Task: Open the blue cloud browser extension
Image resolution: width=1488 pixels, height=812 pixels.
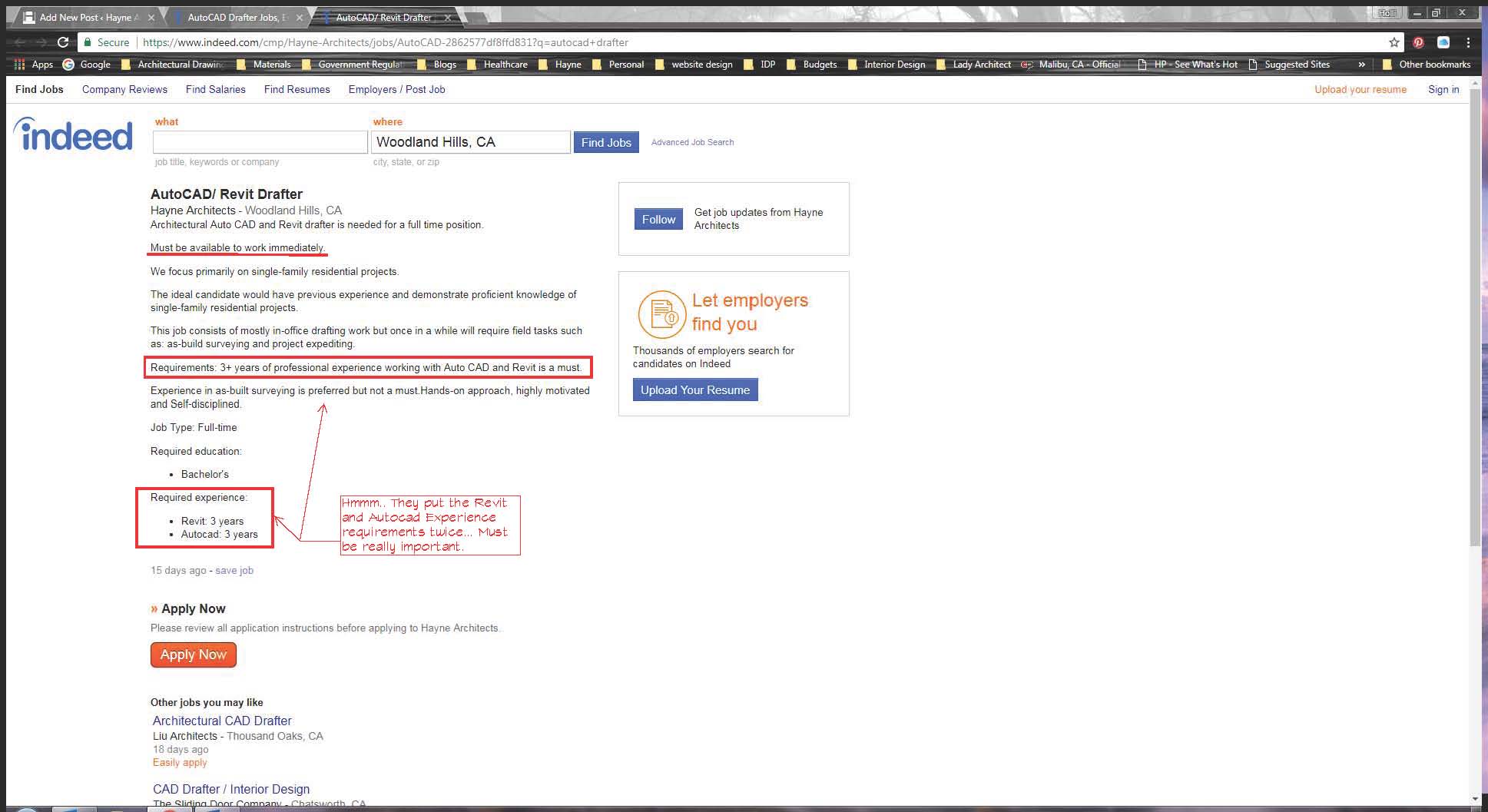Action: click(x=1443, y=42)
